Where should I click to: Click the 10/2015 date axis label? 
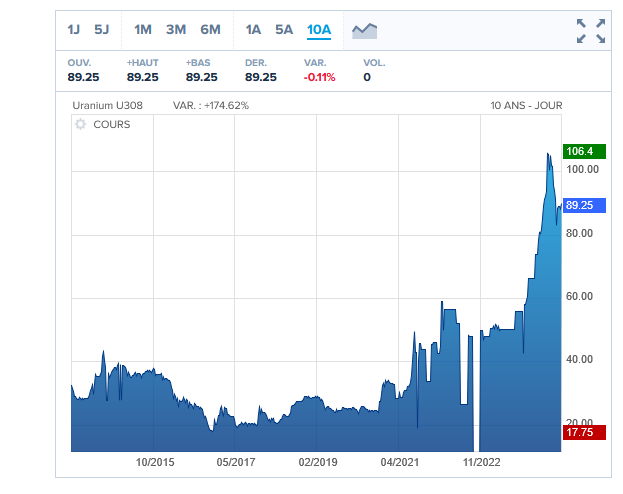pos(154,462)
